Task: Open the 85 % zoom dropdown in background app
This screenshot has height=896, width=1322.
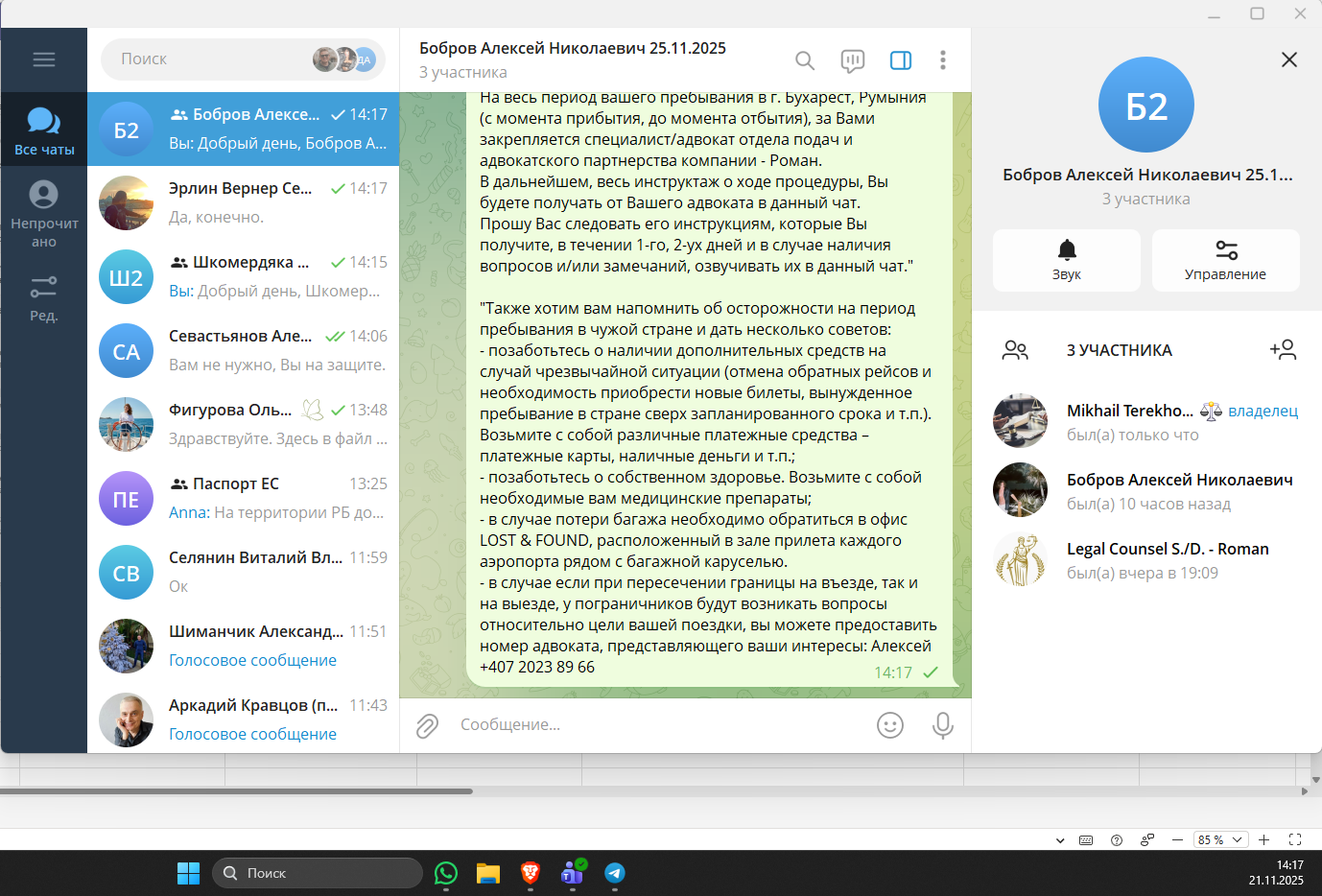Action: [1220, 839]
